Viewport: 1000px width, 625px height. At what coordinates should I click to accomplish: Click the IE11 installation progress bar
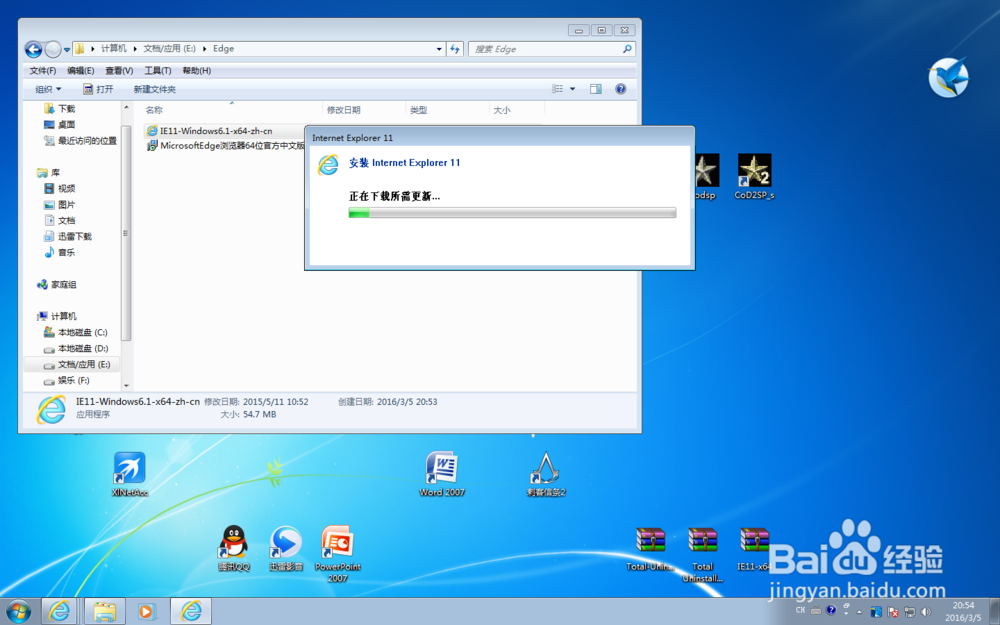tap(512, 213)
